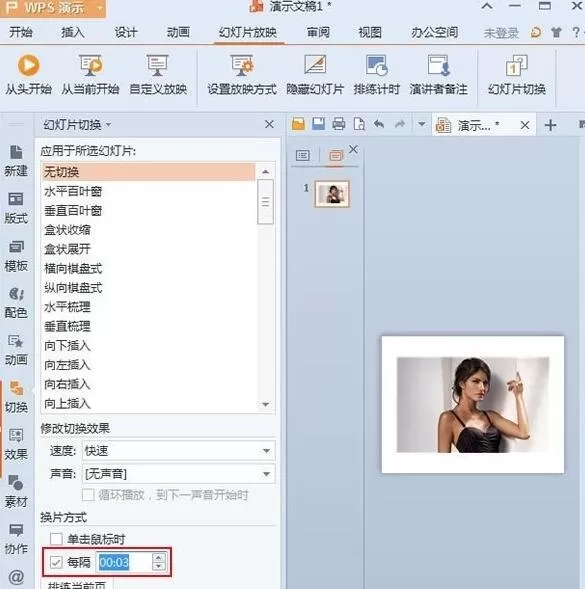
Task: Click sidebar New (新建) icon
Action: (16, 161)
